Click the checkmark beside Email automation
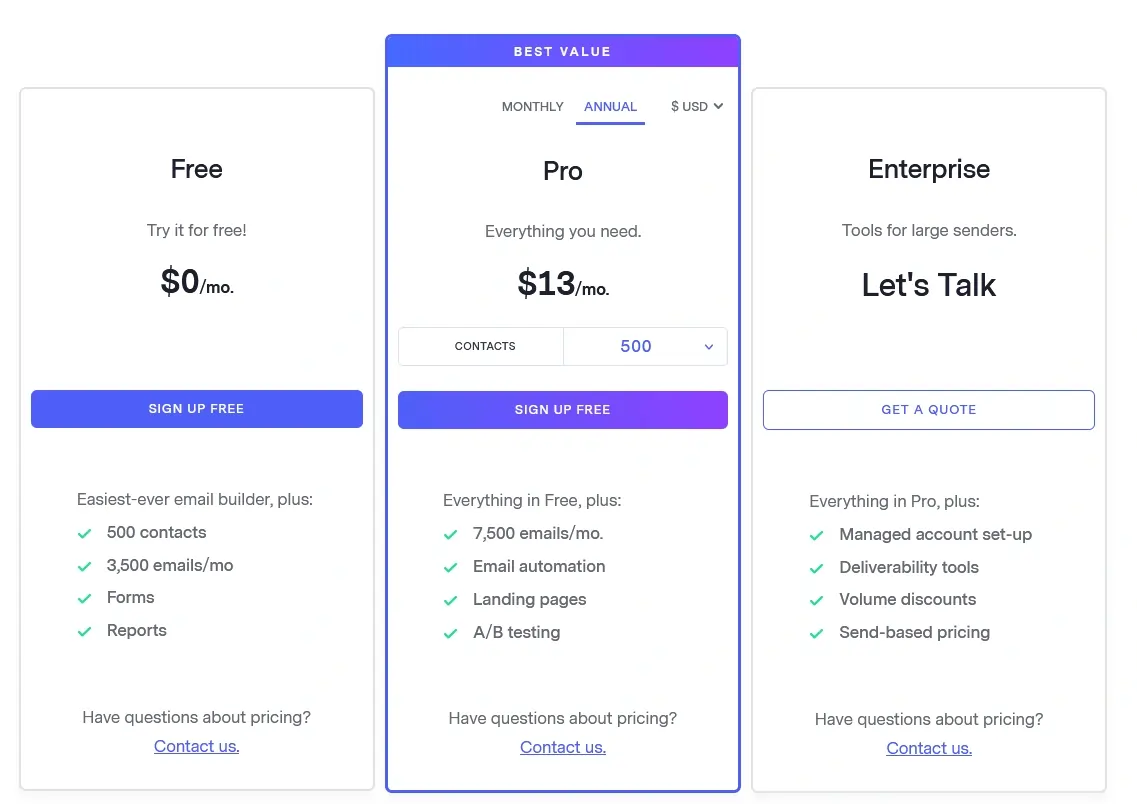 click(x=451, y=566)
